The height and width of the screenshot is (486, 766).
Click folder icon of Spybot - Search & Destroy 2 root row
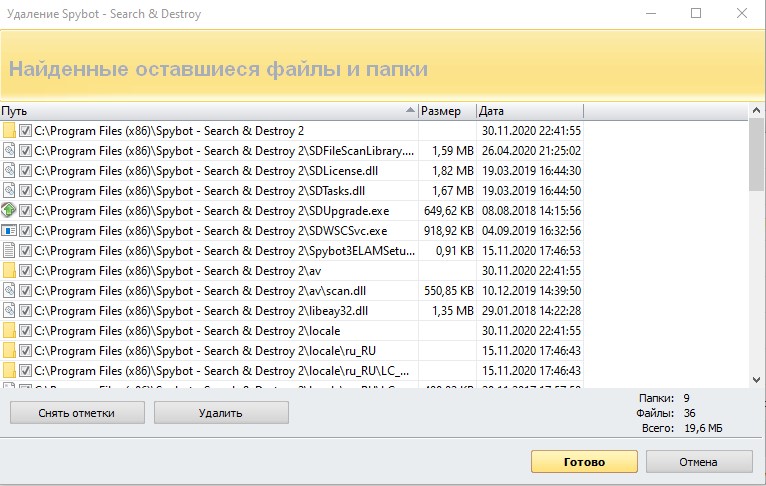pos(9,131)
